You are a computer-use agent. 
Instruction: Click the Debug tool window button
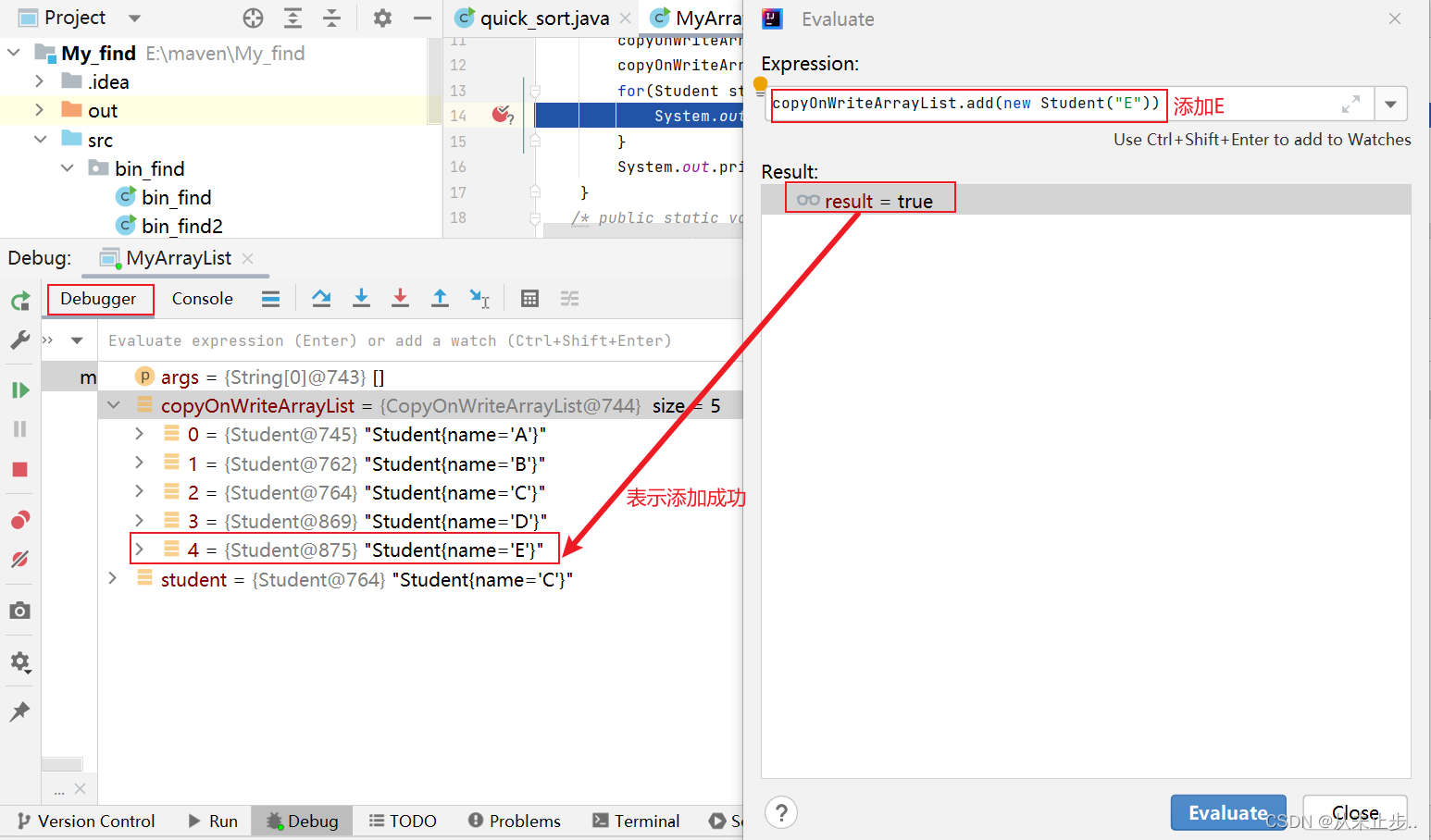click(302, 821)
